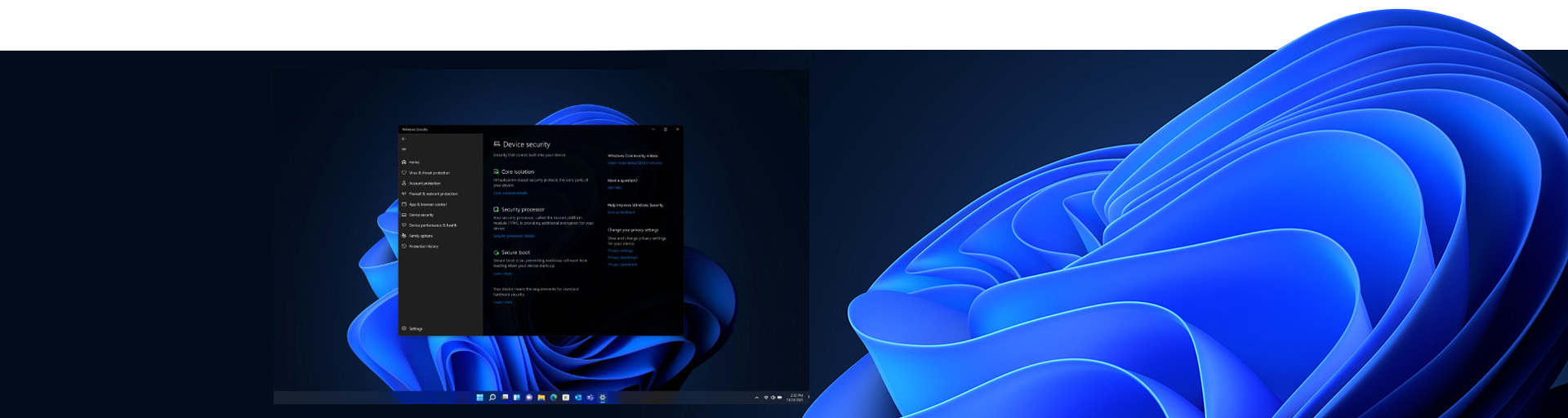This screenshot has width=1568, height=418.
Task: Maximize the Windows Security window
Action: pos(666,129)
